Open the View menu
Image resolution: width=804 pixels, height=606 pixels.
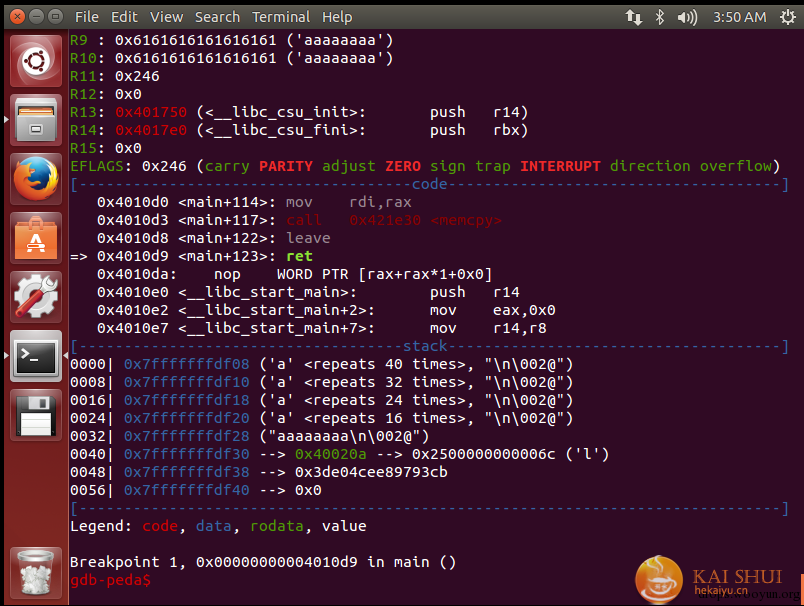point(166,17)
